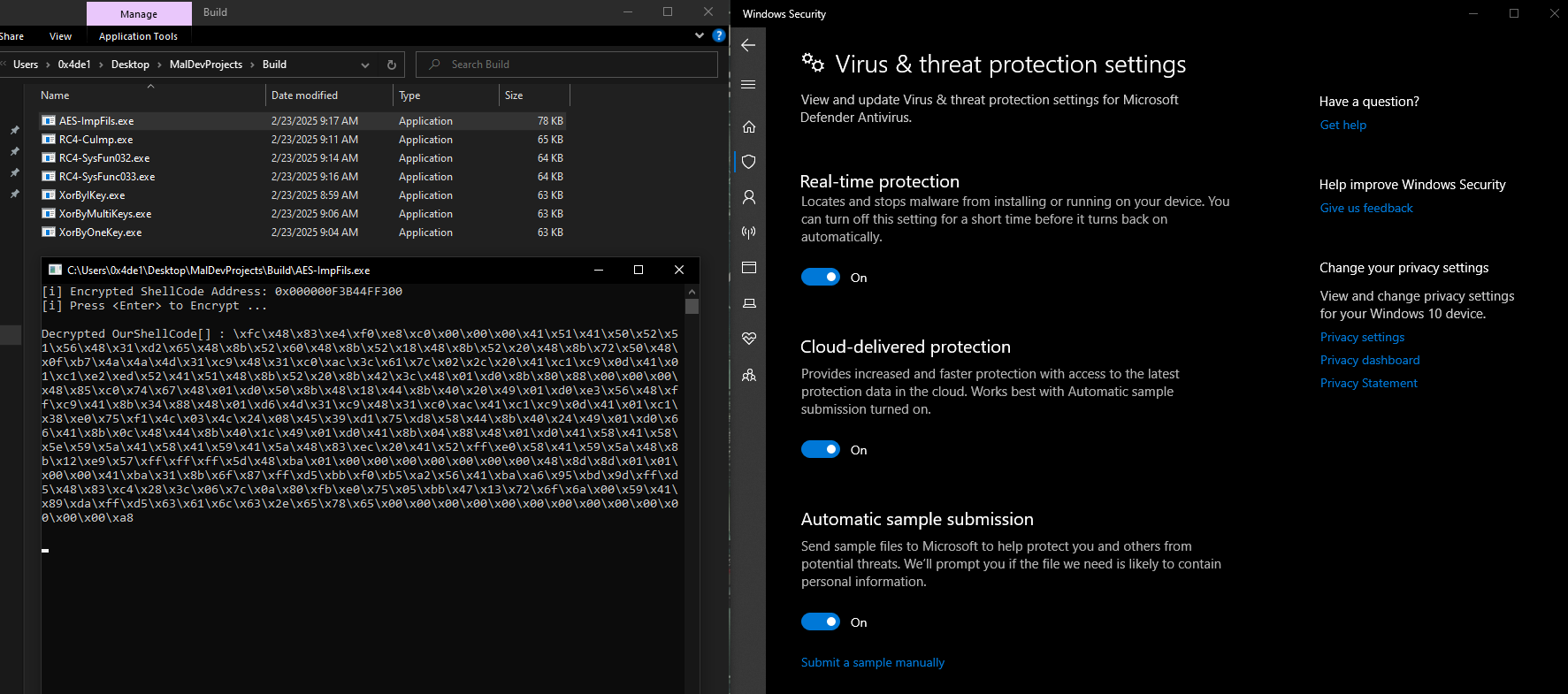Open the Firewall & network protection icon
This screenshot has width=1568, height=694.
point(749,233)
